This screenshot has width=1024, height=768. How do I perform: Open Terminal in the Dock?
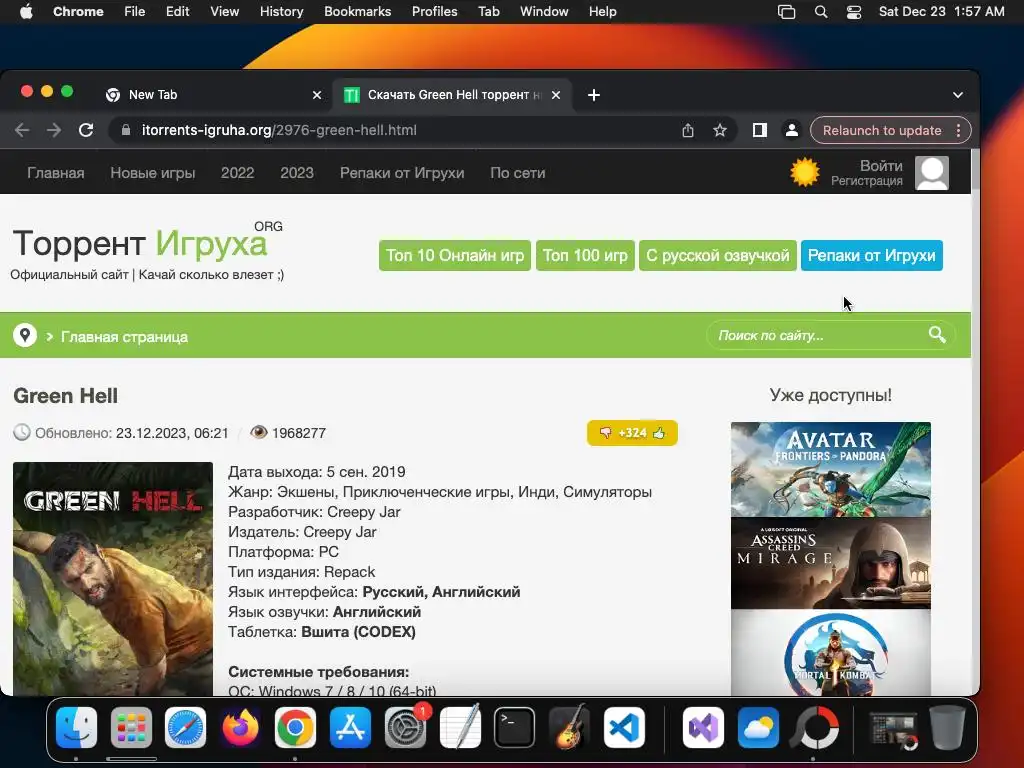click(x=515, y=728)
